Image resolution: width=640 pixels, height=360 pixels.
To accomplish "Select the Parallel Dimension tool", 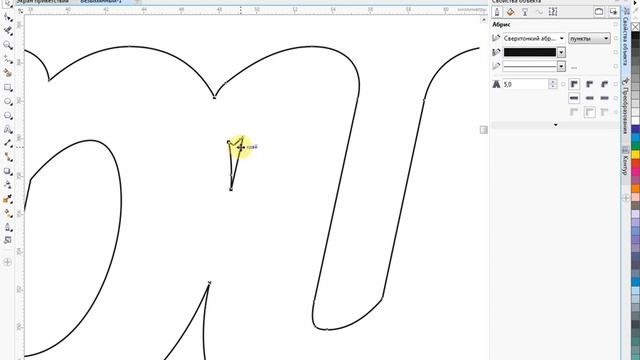I will pos(8,143).
